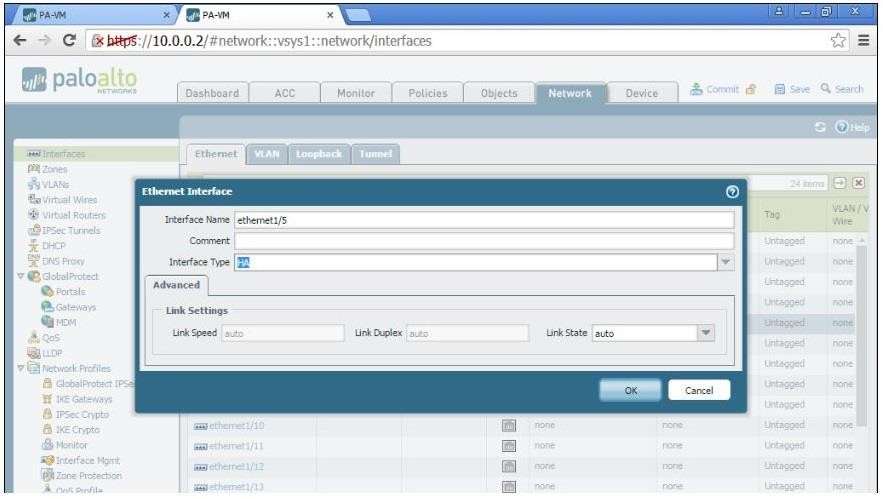Click the browser bookmark star icon
Viewport: 883px width, 499px height.
tap(843, 39)
